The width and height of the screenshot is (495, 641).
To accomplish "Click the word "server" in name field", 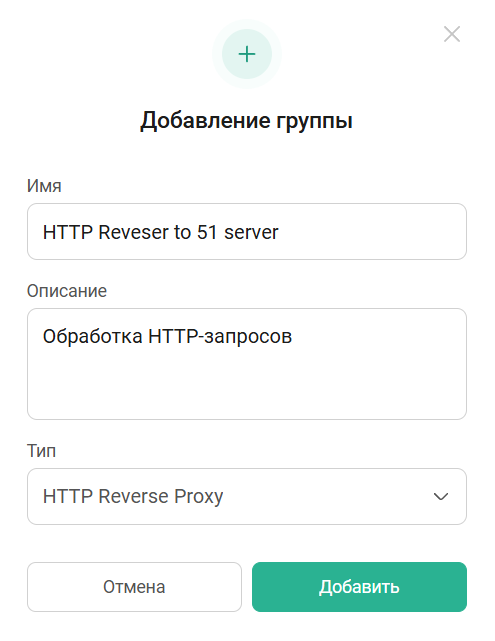I will (251, 233).
